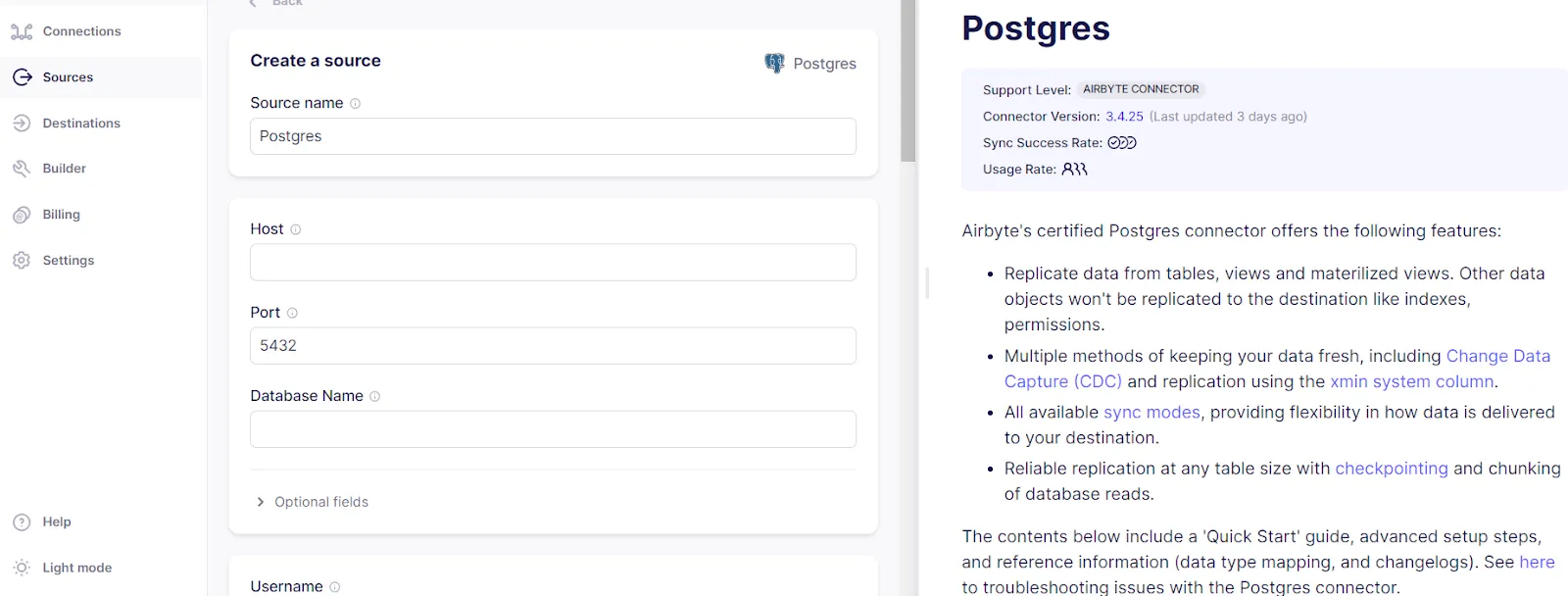Screen dimensions: 1568x596
Task: Open the checkpointing link
Action: click(1391, 469)
